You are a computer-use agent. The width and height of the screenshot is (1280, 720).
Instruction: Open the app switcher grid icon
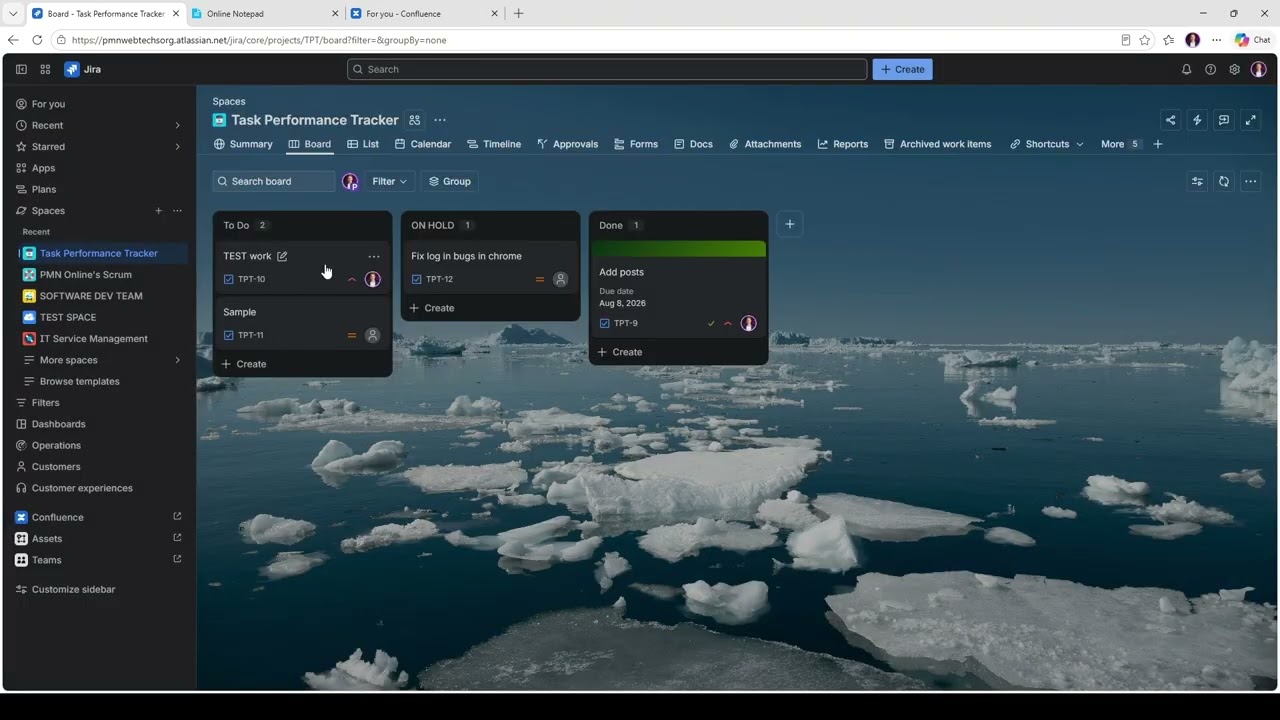point(45,69)
